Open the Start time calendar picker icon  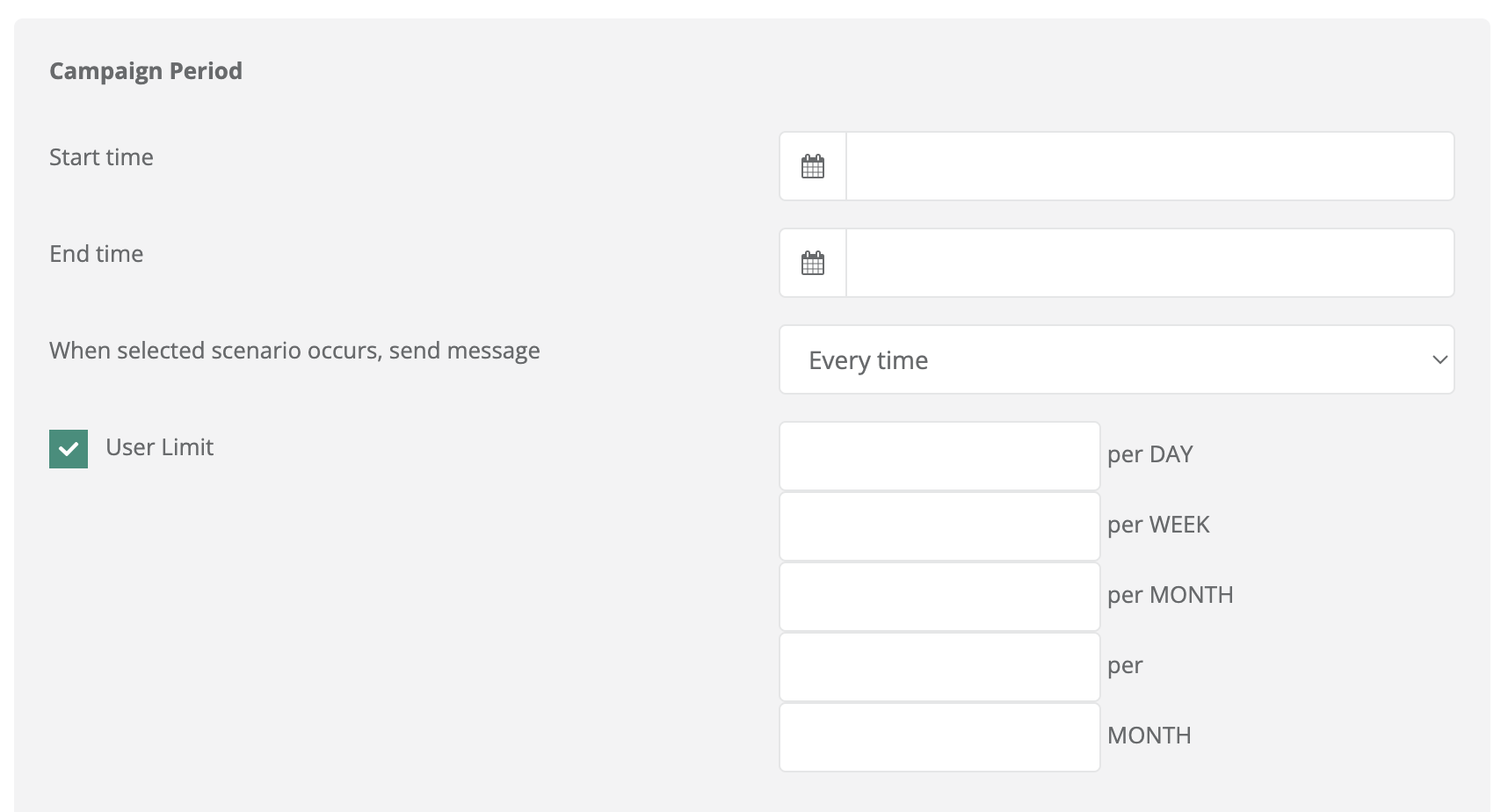(x=813, y=166)
